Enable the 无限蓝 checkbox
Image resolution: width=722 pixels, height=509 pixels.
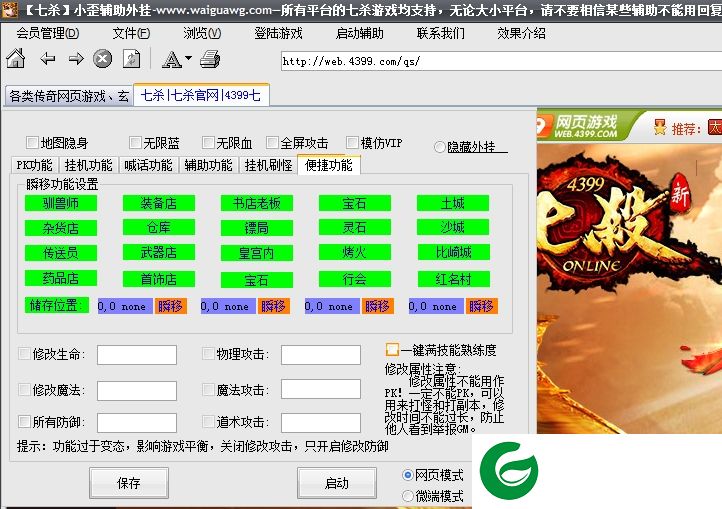pyautogui.click(x=135, y=142)
